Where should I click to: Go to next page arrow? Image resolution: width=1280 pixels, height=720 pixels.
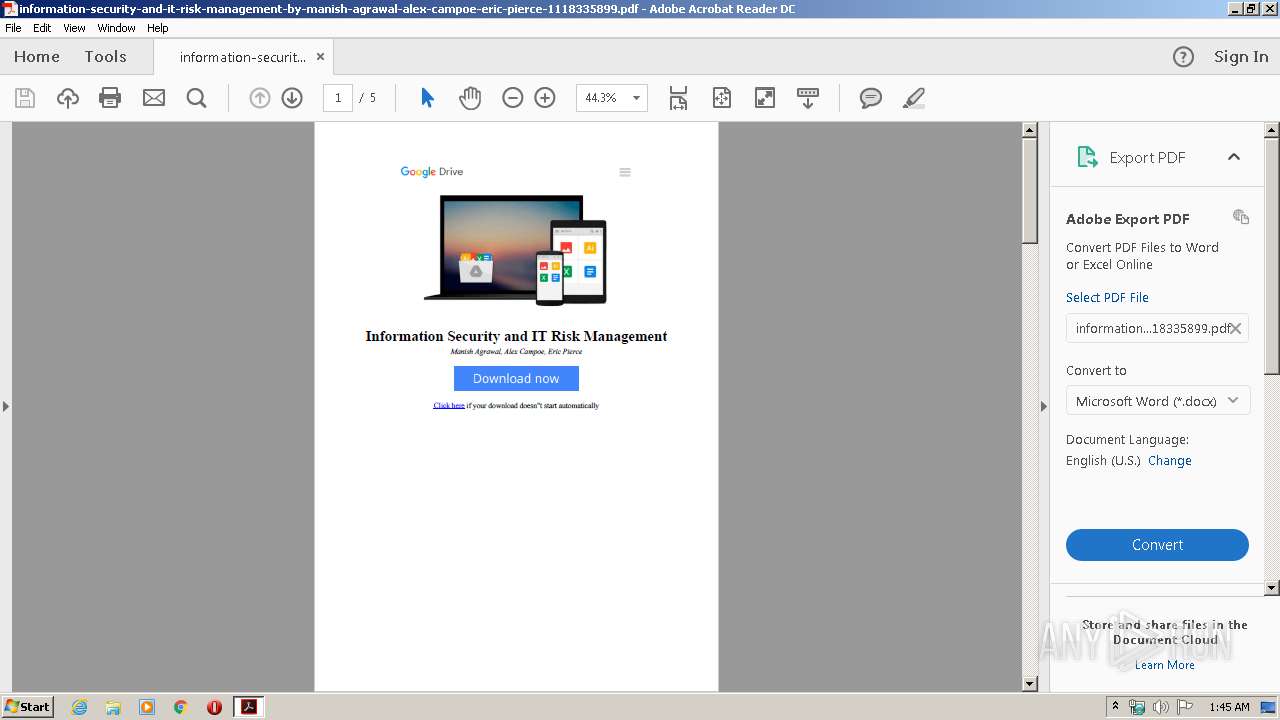point(292,98)
